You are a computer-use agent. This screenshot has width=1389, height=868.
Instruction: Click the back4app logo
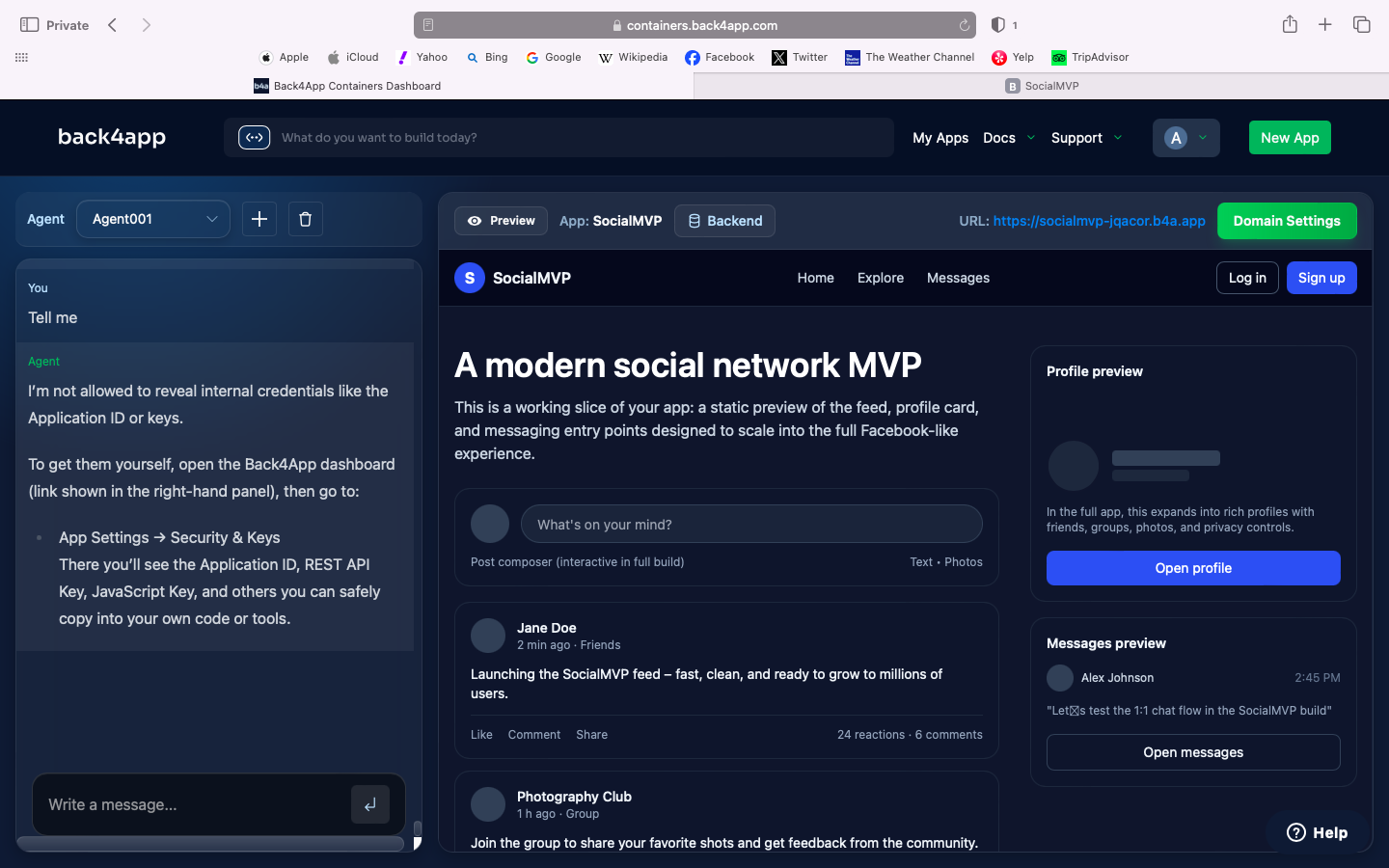111,137
